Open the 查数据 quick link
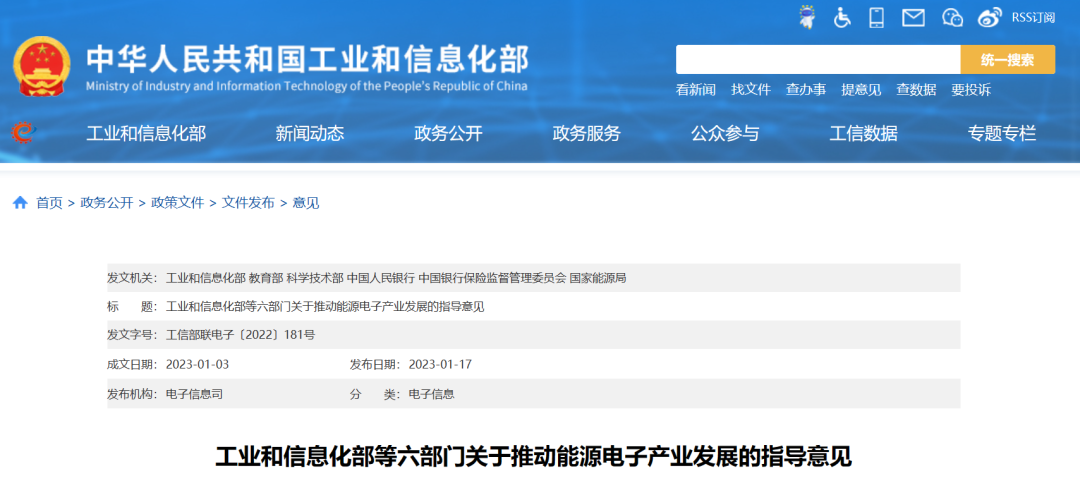This screenshot has width=1080, height=500. (x=916, y=90)
